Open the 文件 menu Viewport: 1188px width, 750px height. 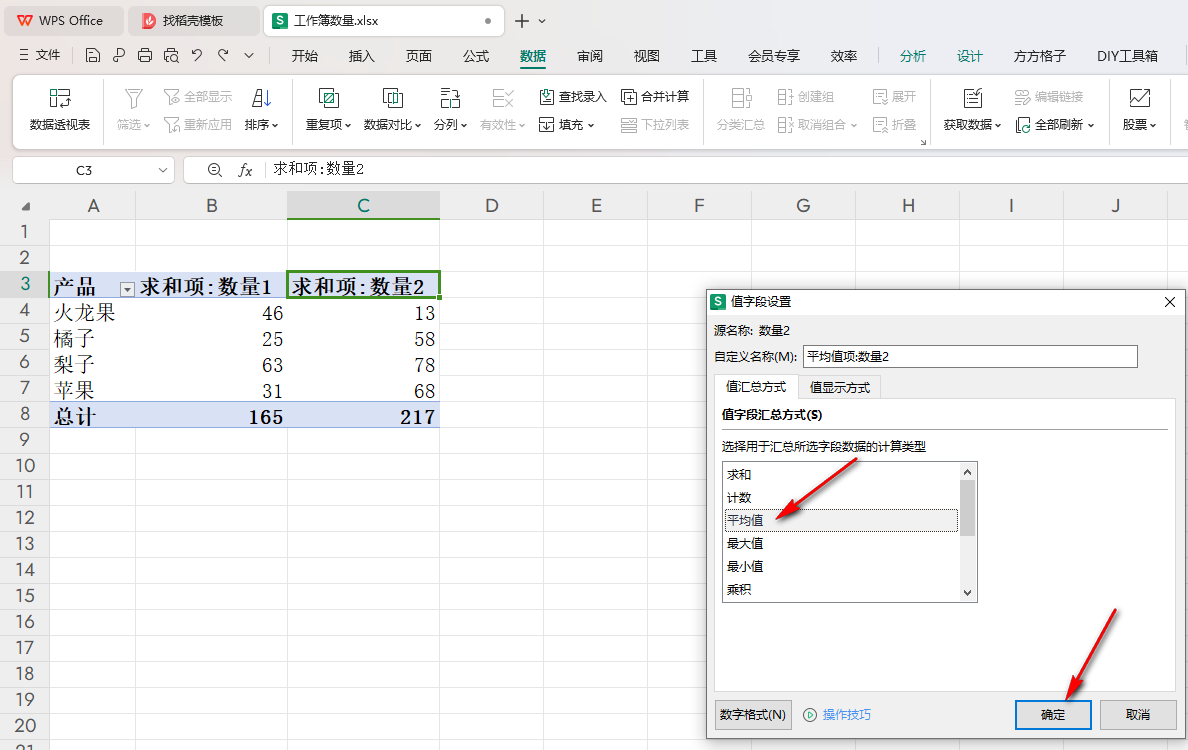39,55
